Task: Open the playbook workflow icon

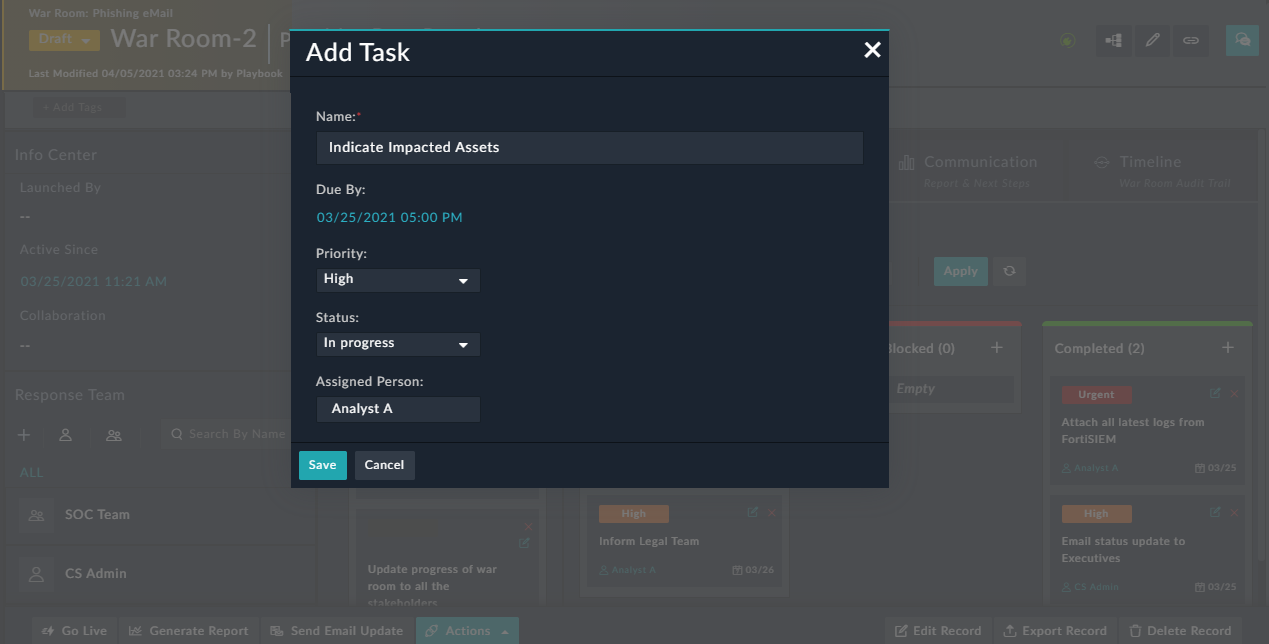Action: (x=1113, y=41)
